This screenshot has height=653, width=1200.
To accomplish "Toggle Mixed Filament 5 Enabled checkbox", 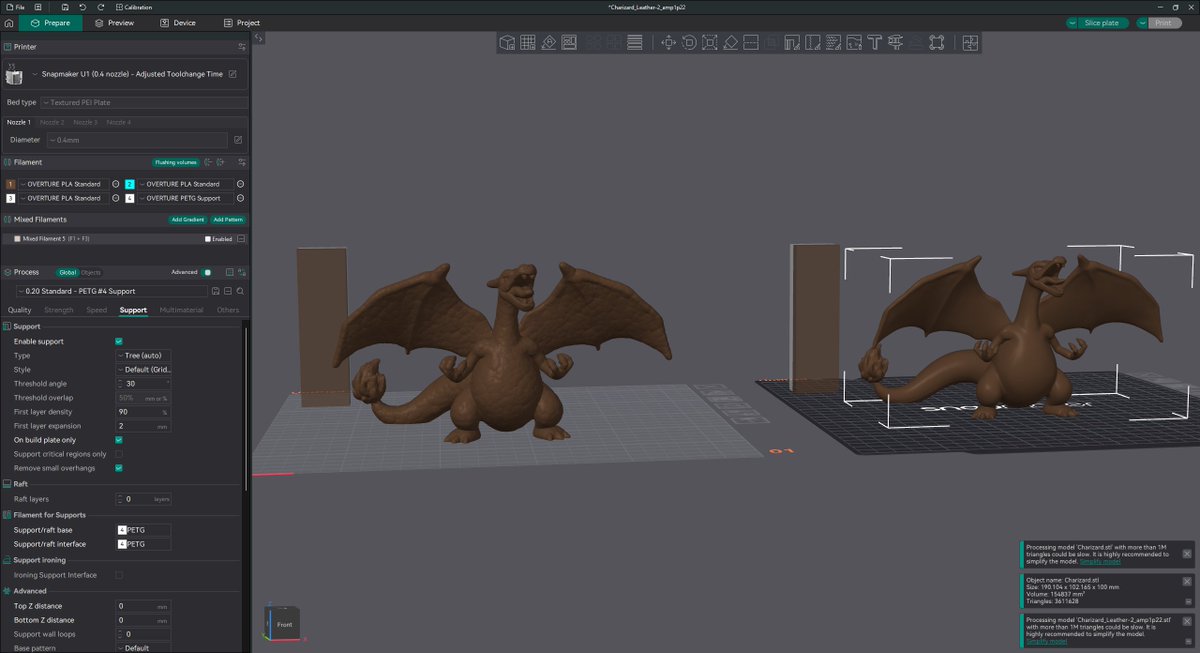I will pos(208,239).
